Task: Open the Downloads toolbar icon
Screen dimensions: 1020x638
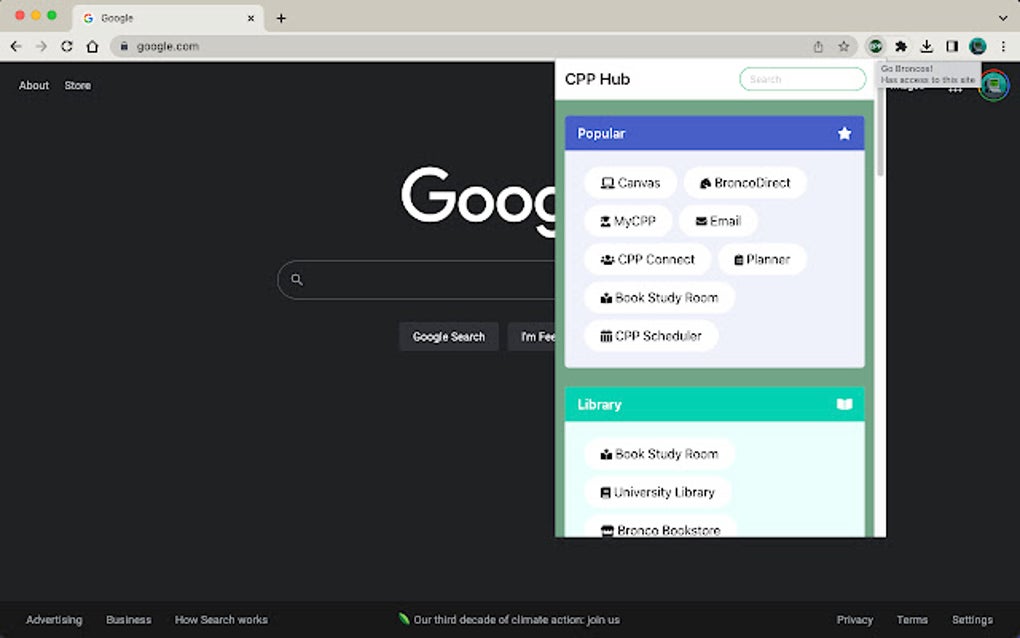Action: tap(926, 46)
